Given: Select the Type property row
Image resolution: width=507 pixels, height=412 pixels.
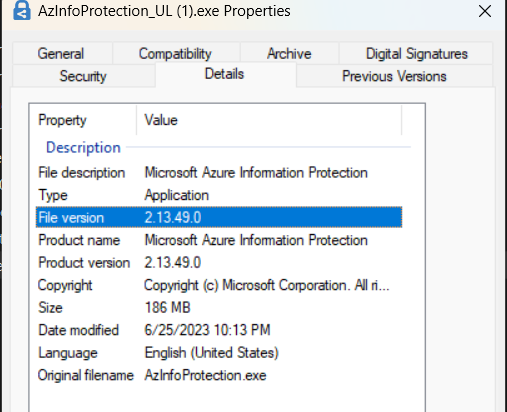Looking at the screenshot, I should [219, 195].
